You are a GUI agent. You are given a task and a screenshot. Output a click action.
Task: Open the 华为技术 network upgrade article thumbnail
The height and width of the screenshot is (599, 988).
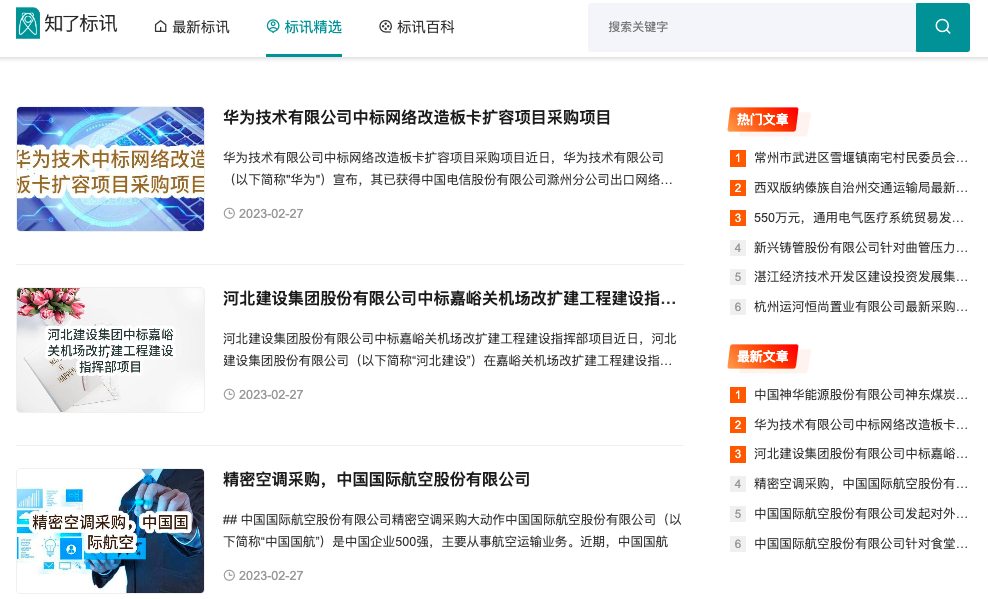[110, 169]
